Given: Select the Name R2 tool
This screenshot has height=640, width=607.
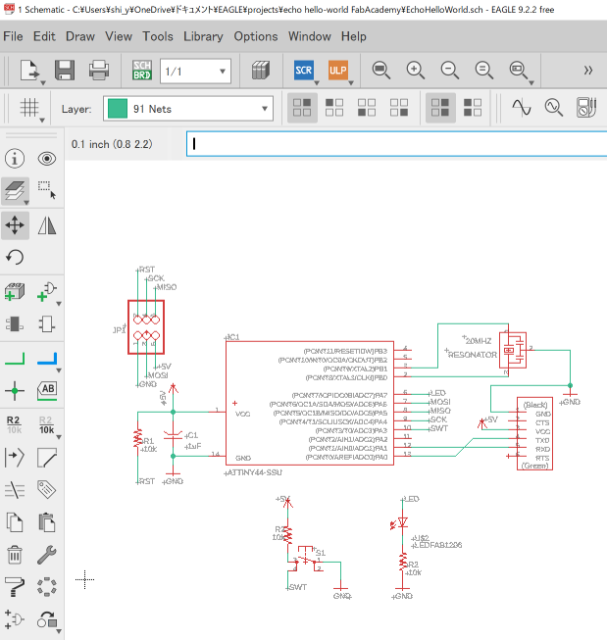Looking at the screenshot, I should pyautogui.click(x=14, y=424).
